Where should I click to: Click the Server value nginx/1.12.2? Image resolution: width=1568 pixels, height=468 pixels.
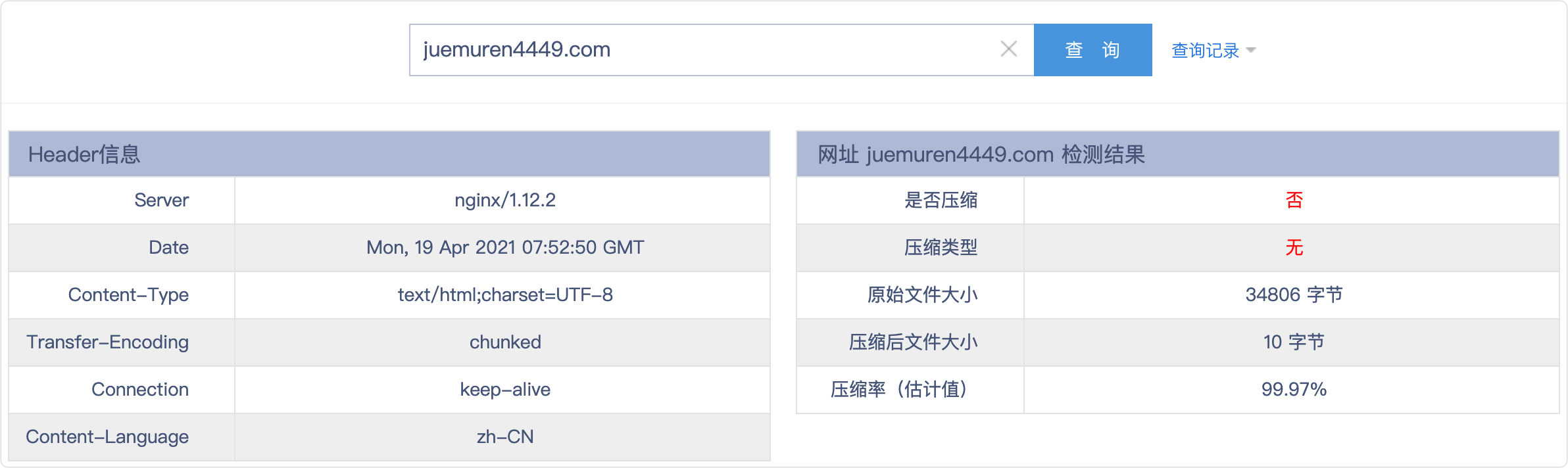pyautogui.click(x=504, y=200)
